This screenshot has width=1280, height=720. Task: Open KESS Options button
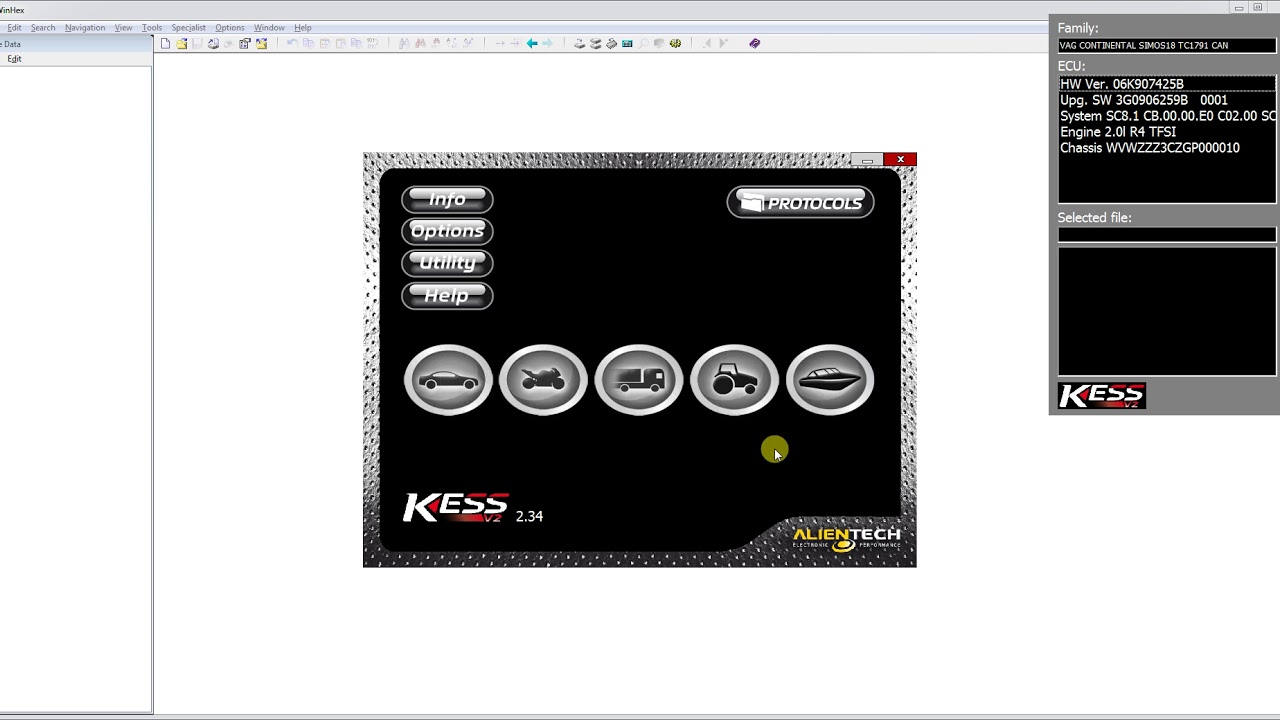point(447,231)
